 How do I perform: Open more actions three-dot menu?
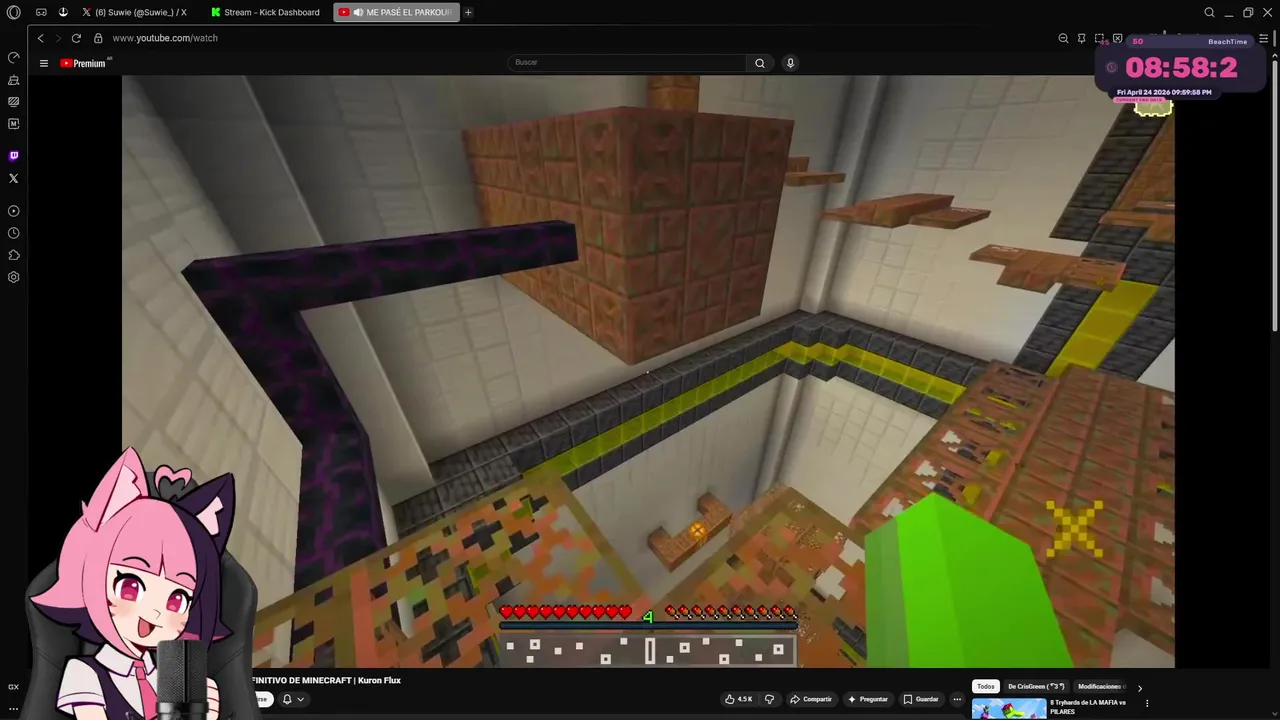(957, 699)
